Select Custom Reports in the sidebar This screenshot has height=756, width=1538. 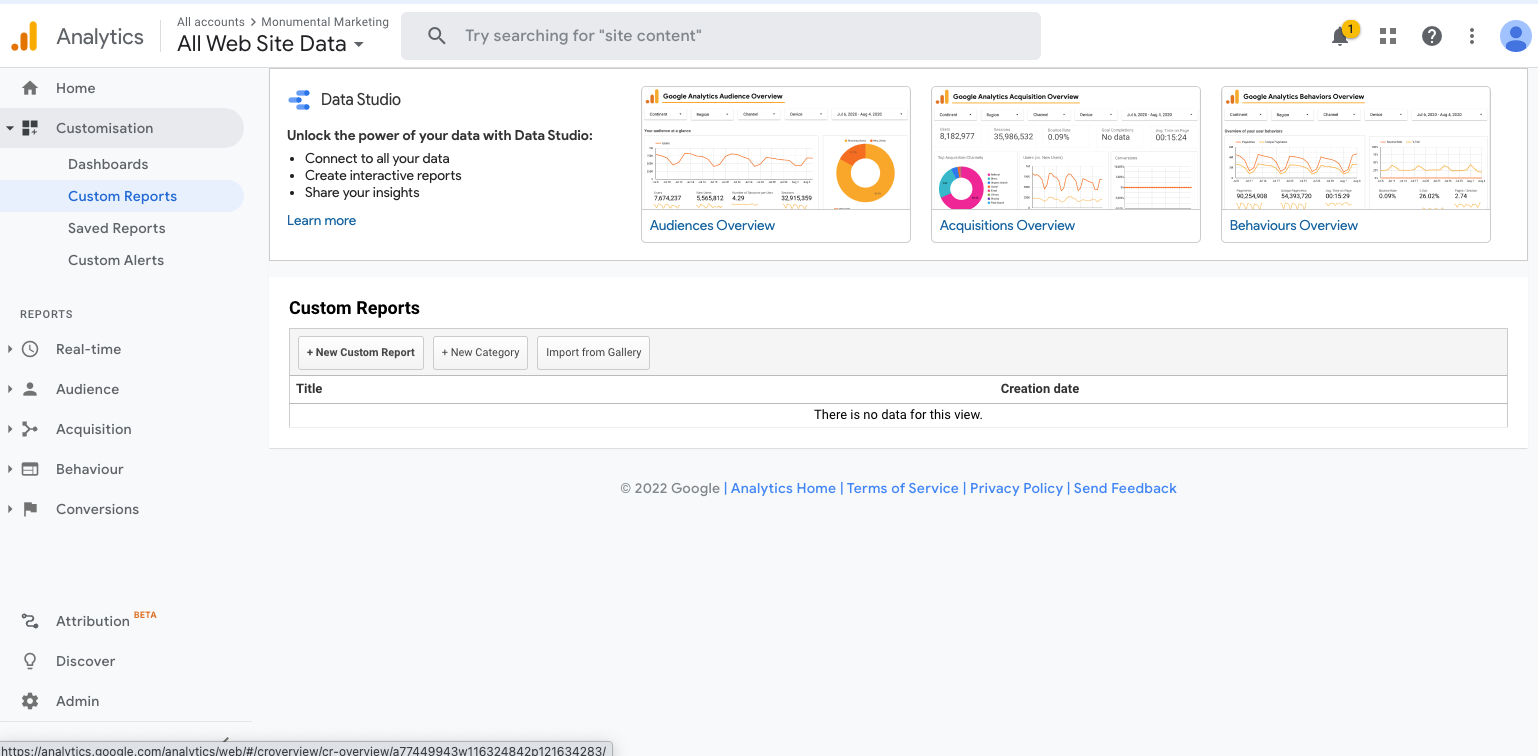pos(122,196)
